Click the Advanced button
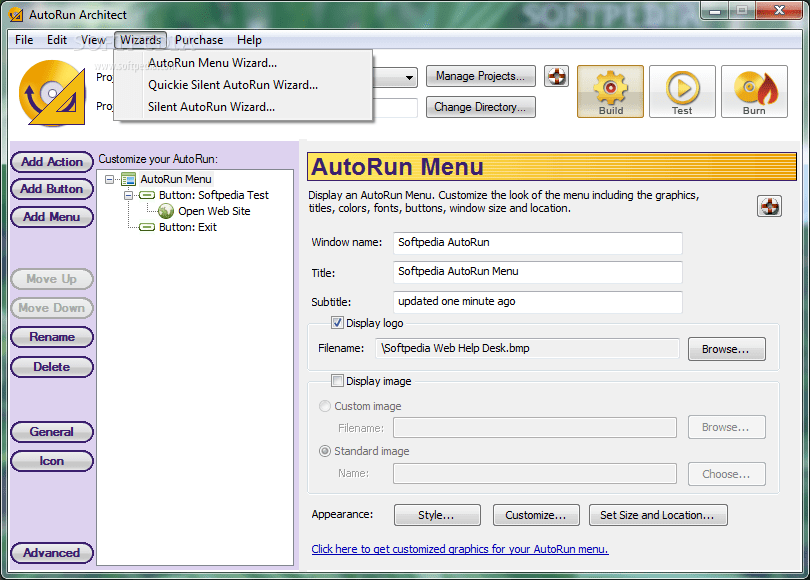810x580 pixels. coord(52,553)
